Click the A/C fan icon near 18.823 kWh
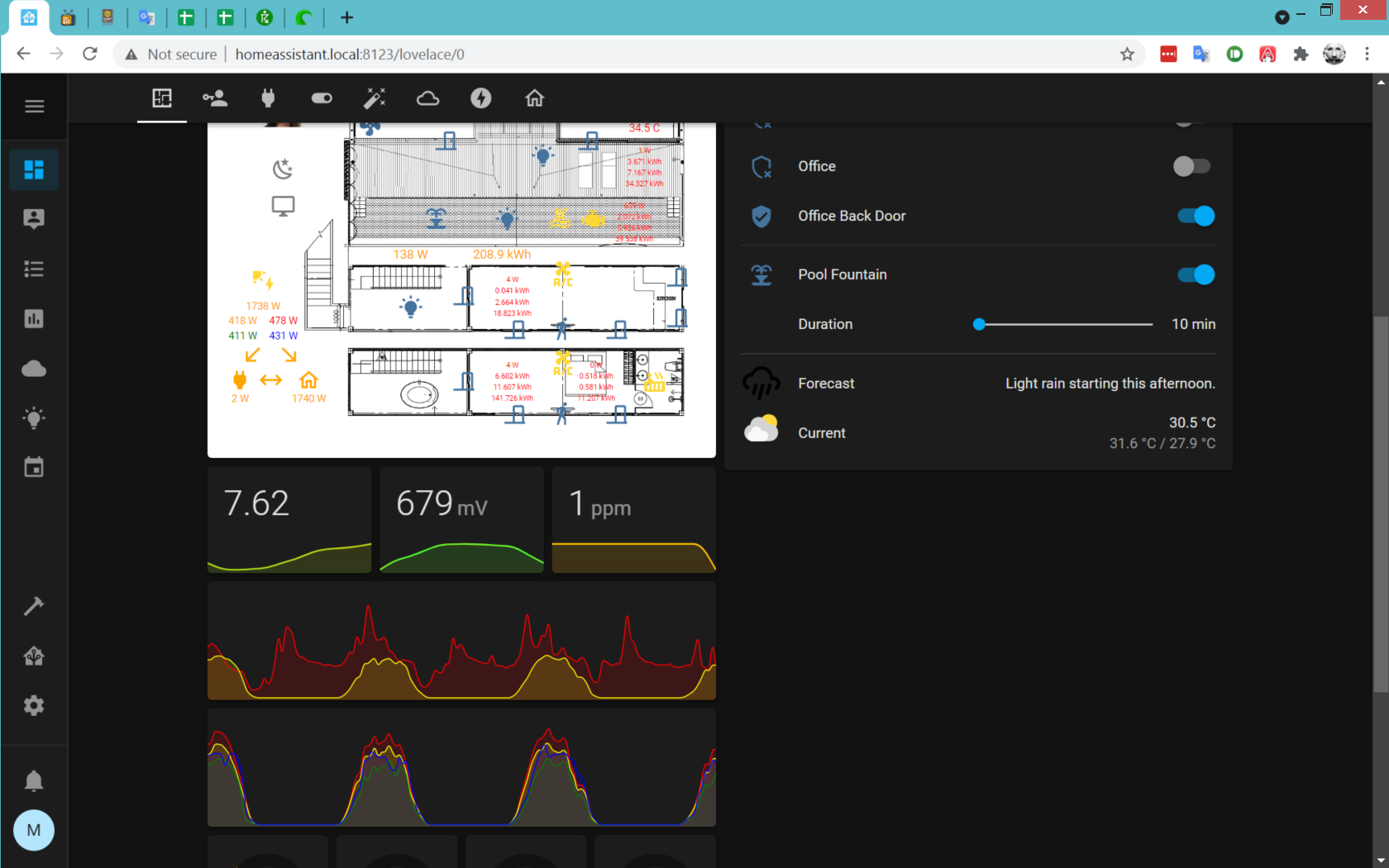The width and height of the screenshot is (1389, 868). 563,274
